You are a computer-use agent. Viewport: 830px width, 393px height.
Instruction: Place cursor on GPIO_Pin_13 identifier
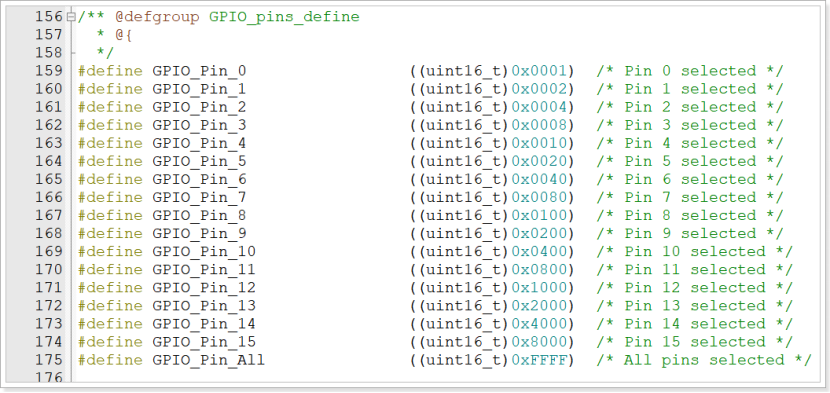pos(204,306)
